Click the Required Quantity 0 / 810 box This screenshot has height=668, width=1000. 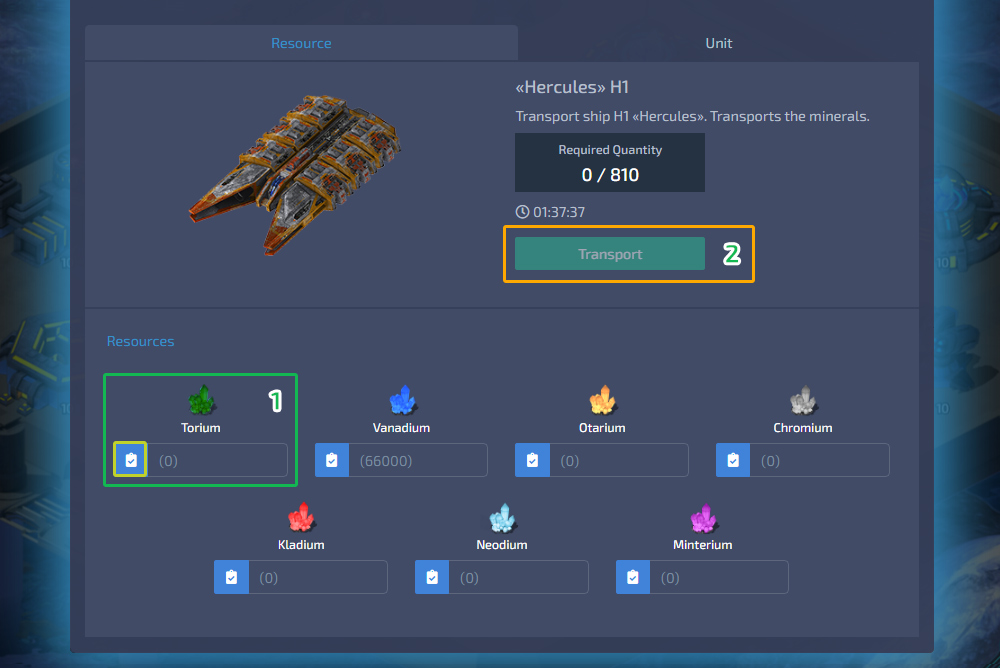pos(610,162)
